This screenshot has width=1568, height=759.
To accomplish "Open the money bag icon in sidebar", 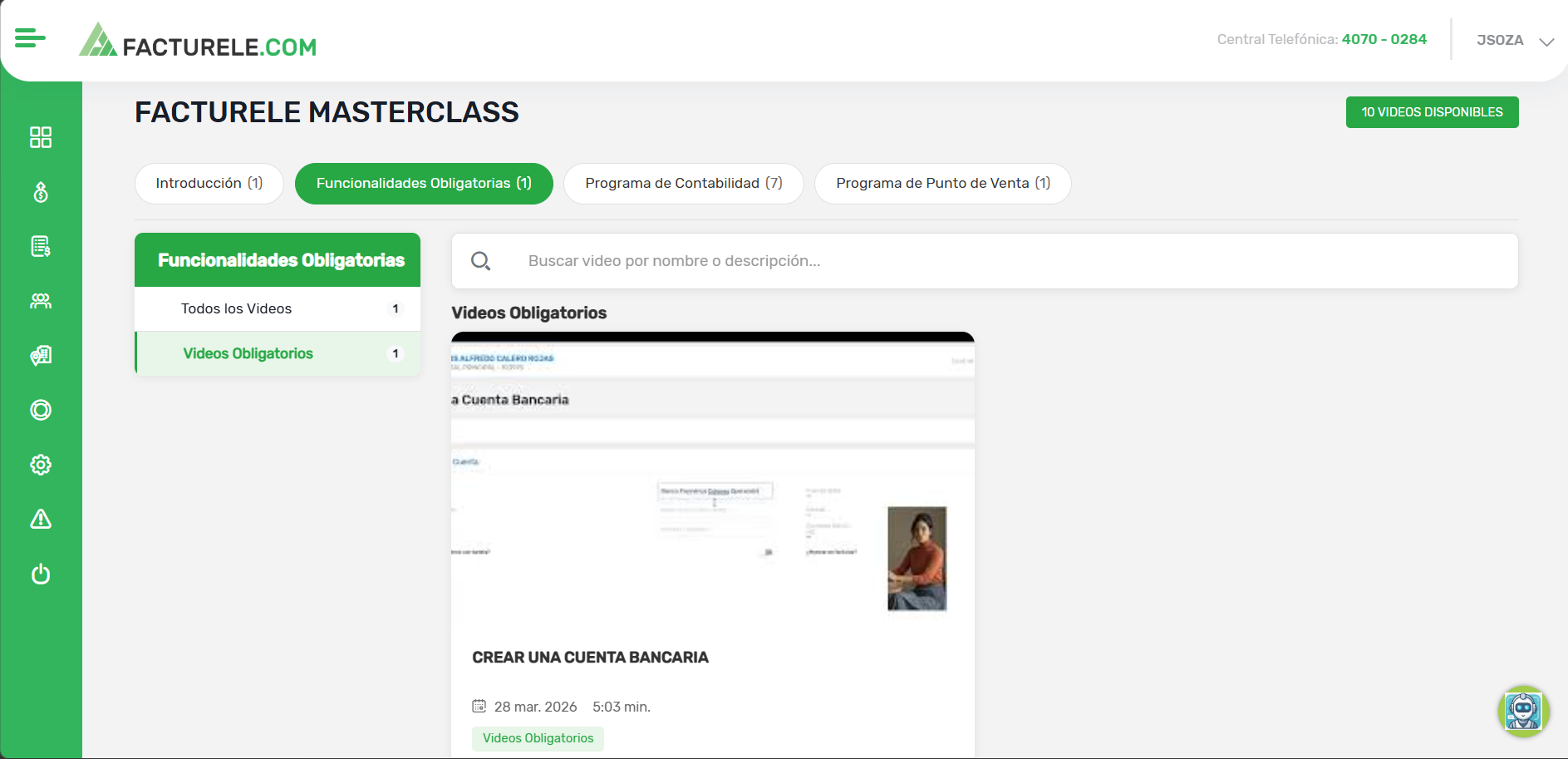I will click(x=41, y=192).
